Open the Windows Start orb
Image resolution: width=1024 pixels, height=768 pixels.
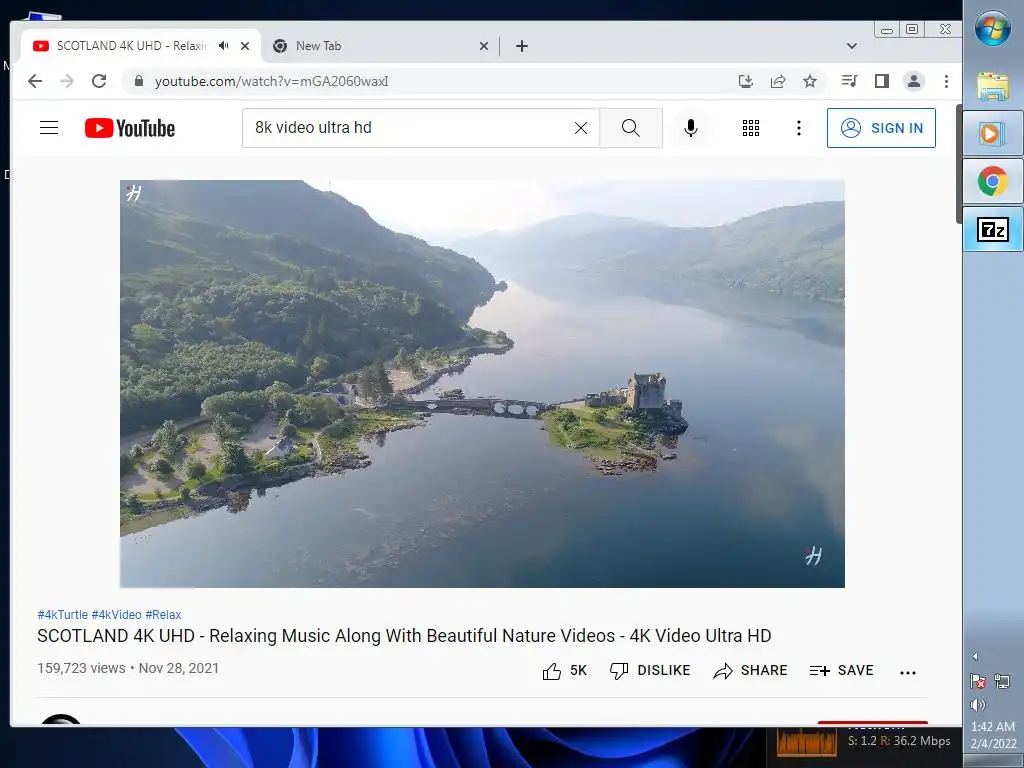point(993,29)
